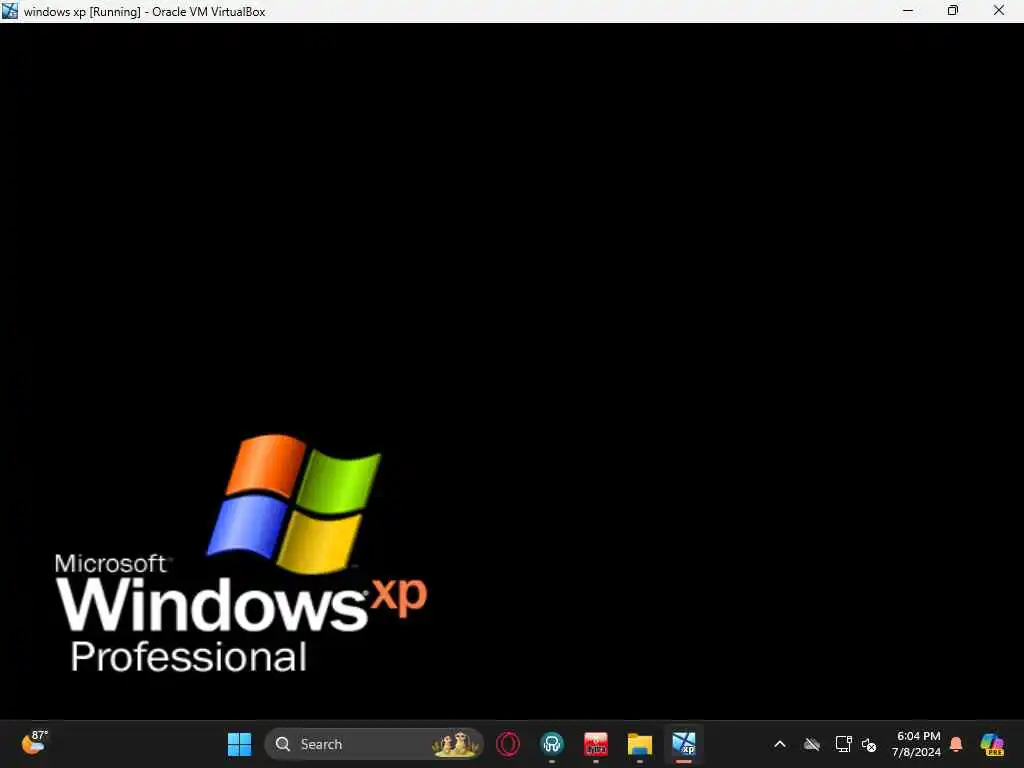1024x768 pixels.
Task: Open File Explorer from the taskbar
Action: [x=639, y=744]
